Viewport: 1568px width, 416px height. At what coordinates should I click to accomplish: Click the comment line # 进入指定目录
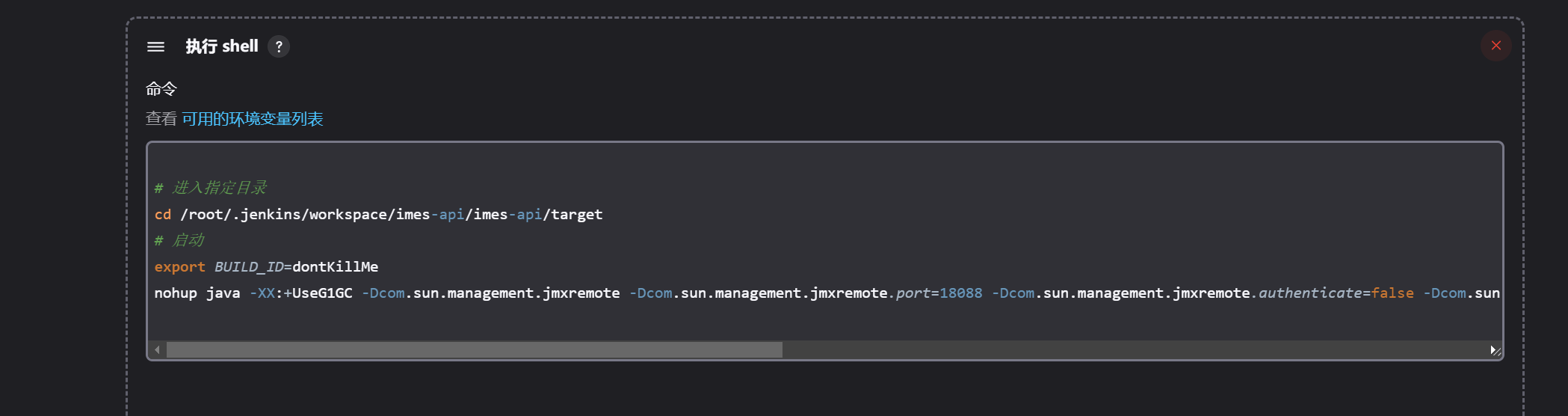click(x=210, y=188)
